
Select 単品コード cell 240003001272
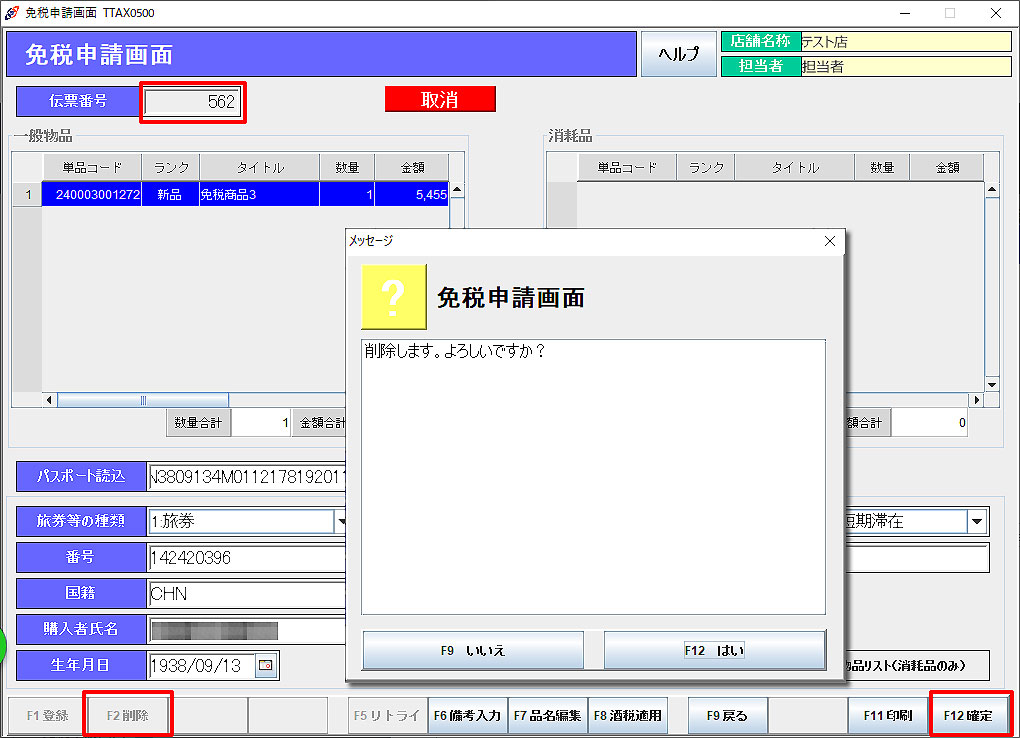click(x=92, y=194)
